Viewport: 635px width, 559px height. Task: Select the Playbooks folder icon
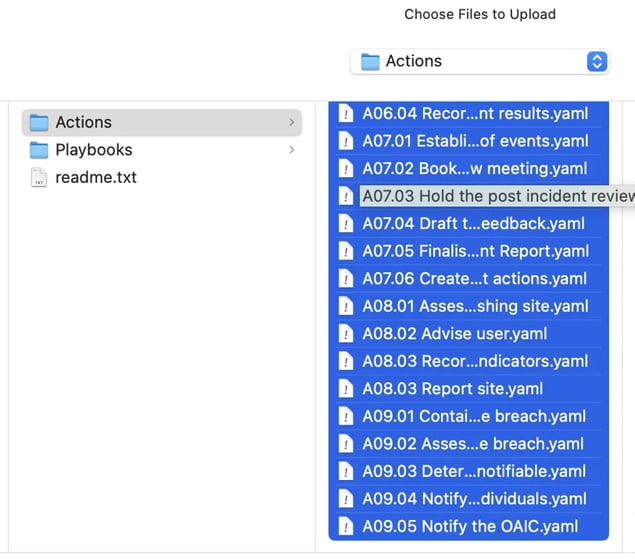pos(39,150)
